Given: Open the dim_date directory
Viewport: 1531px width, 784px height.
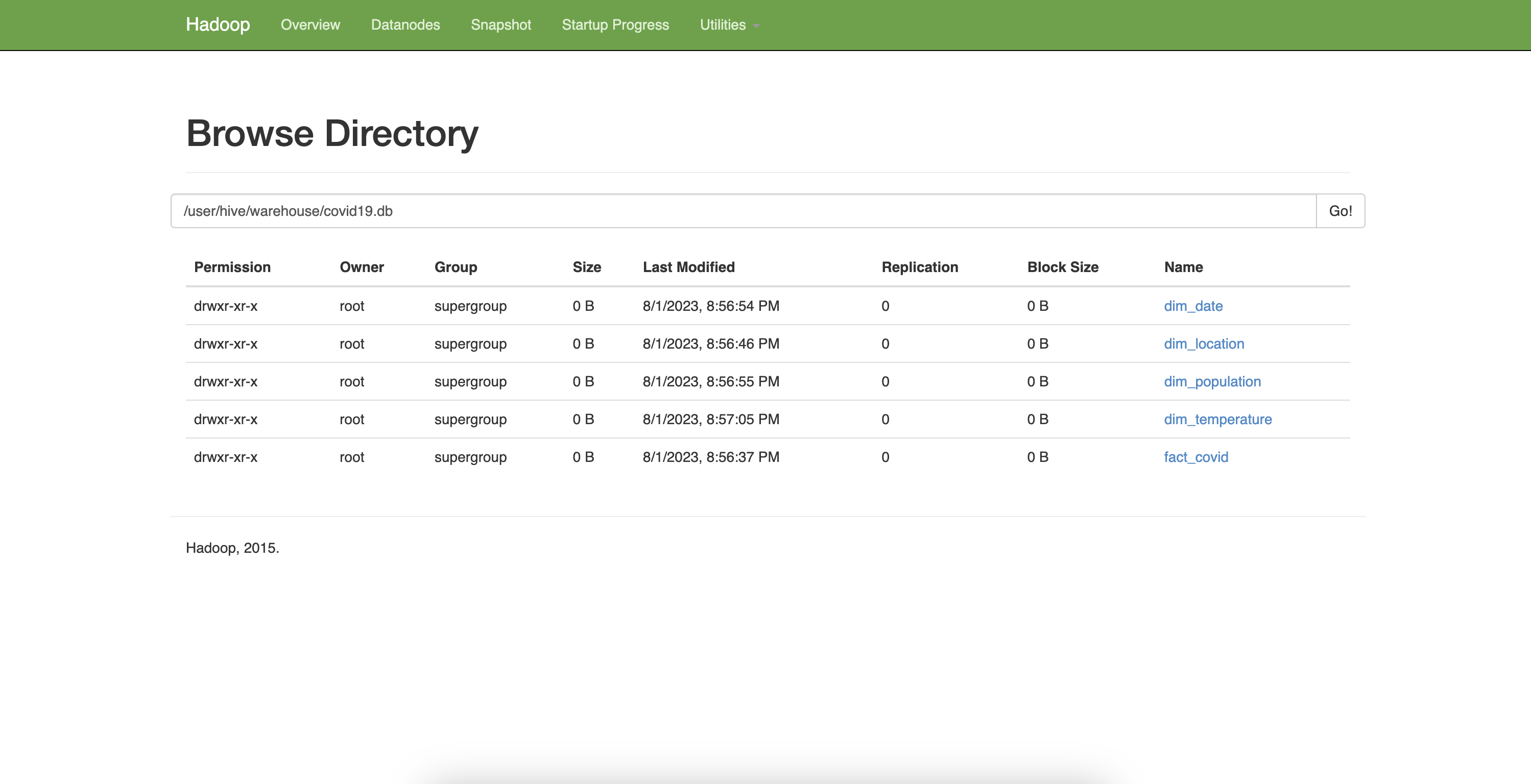Looking at the screenshot, I should tap(1193, 306).
